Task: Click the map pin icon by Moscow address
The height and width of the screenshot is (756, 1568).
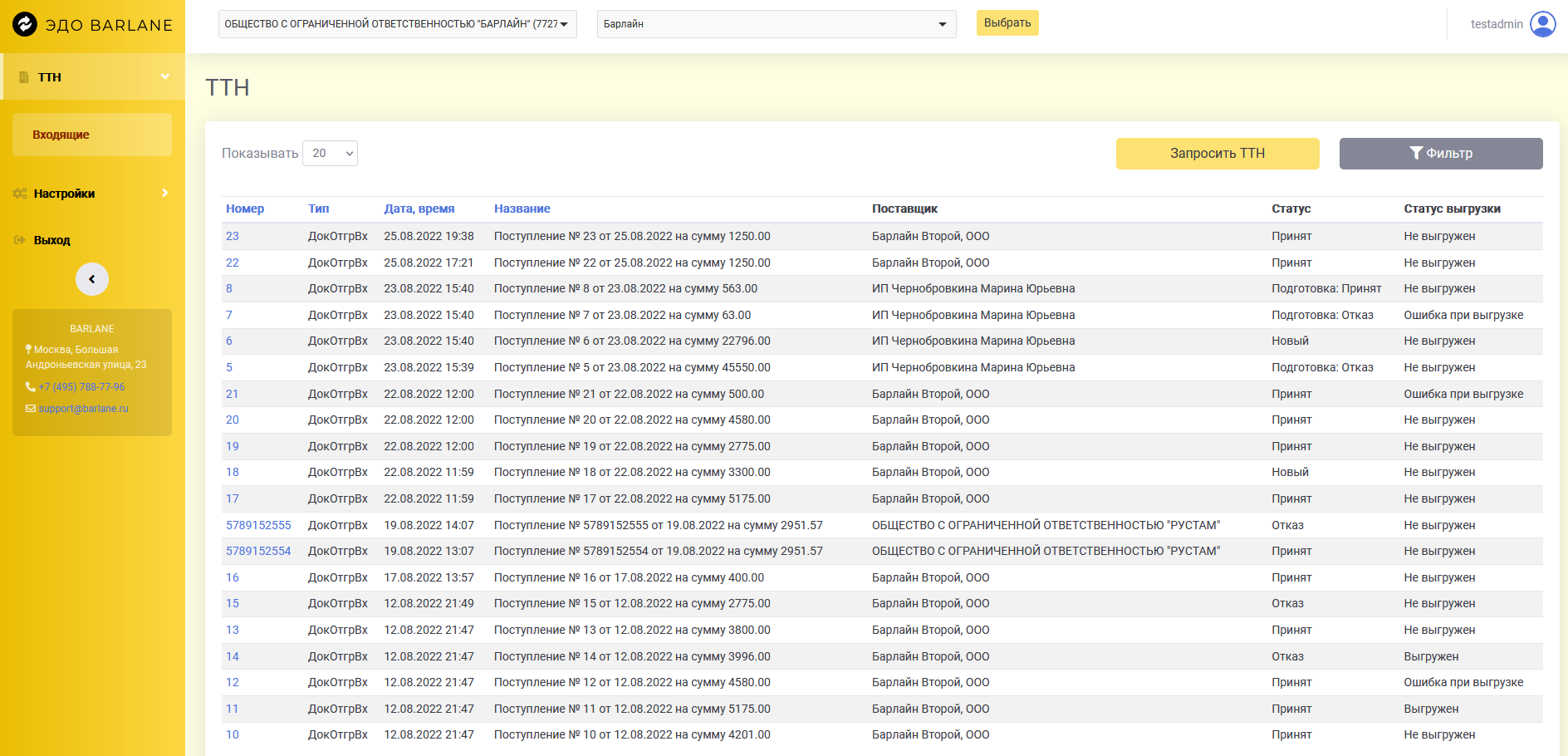Action: [29, 350]
